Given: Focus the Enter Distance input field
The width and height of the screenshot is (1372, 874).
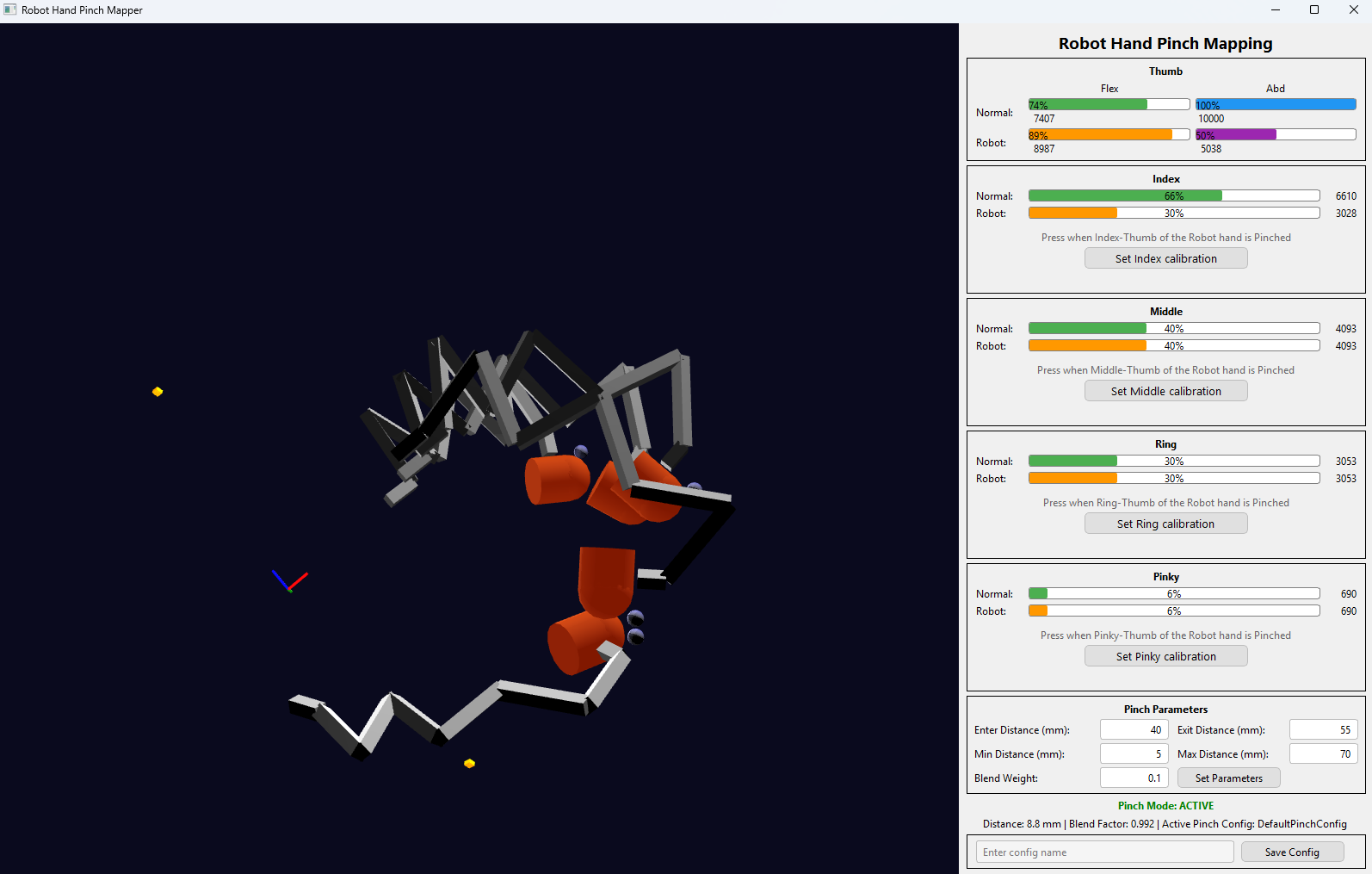Looking at the screenshot, I should (1134, 730).
